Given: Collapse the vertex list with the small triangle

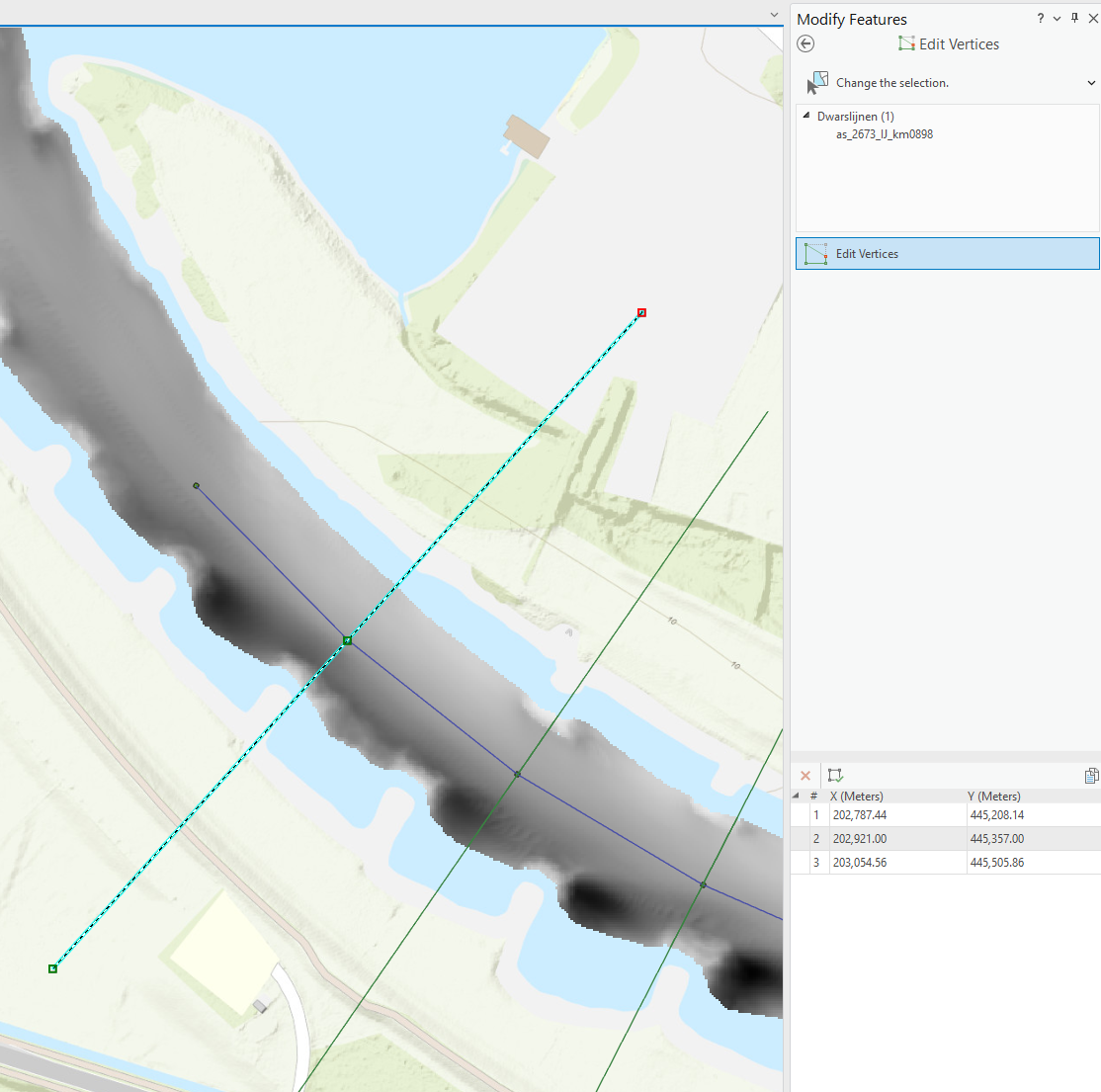Looking at the screenshot, I should click(797, 796).
